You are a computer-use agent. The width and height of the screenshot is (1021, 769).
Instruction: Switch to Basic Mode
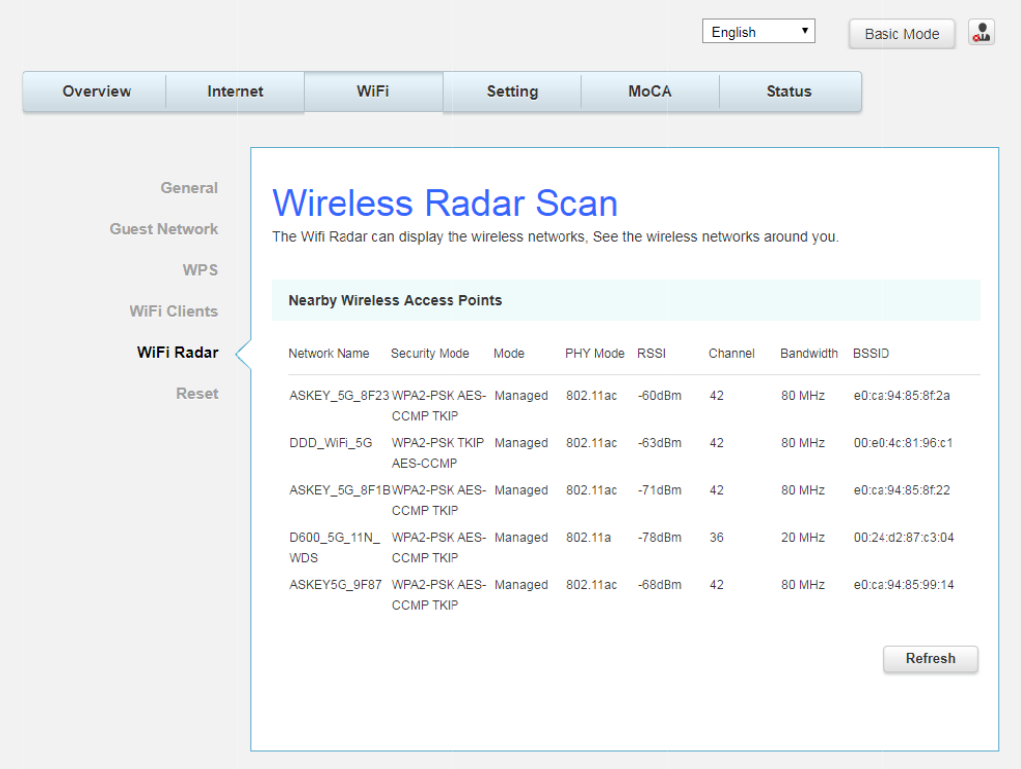pyautogui.click(x=901, y=34)
